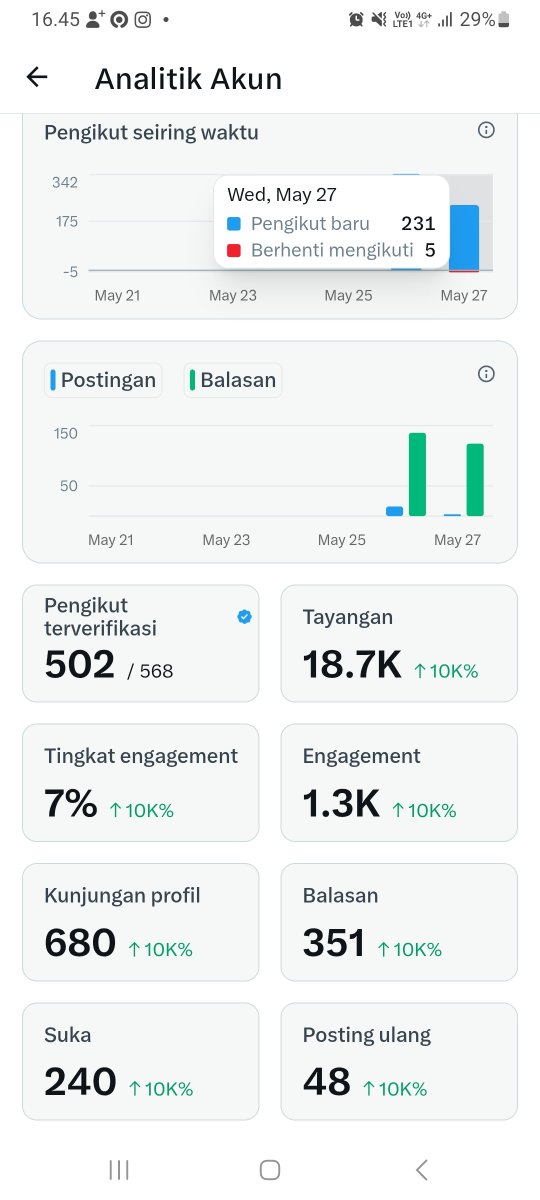The width and height of the screenshot is (540, 1200).
Task: Select the May 27 blue follower bar
Action: [464, 237]
